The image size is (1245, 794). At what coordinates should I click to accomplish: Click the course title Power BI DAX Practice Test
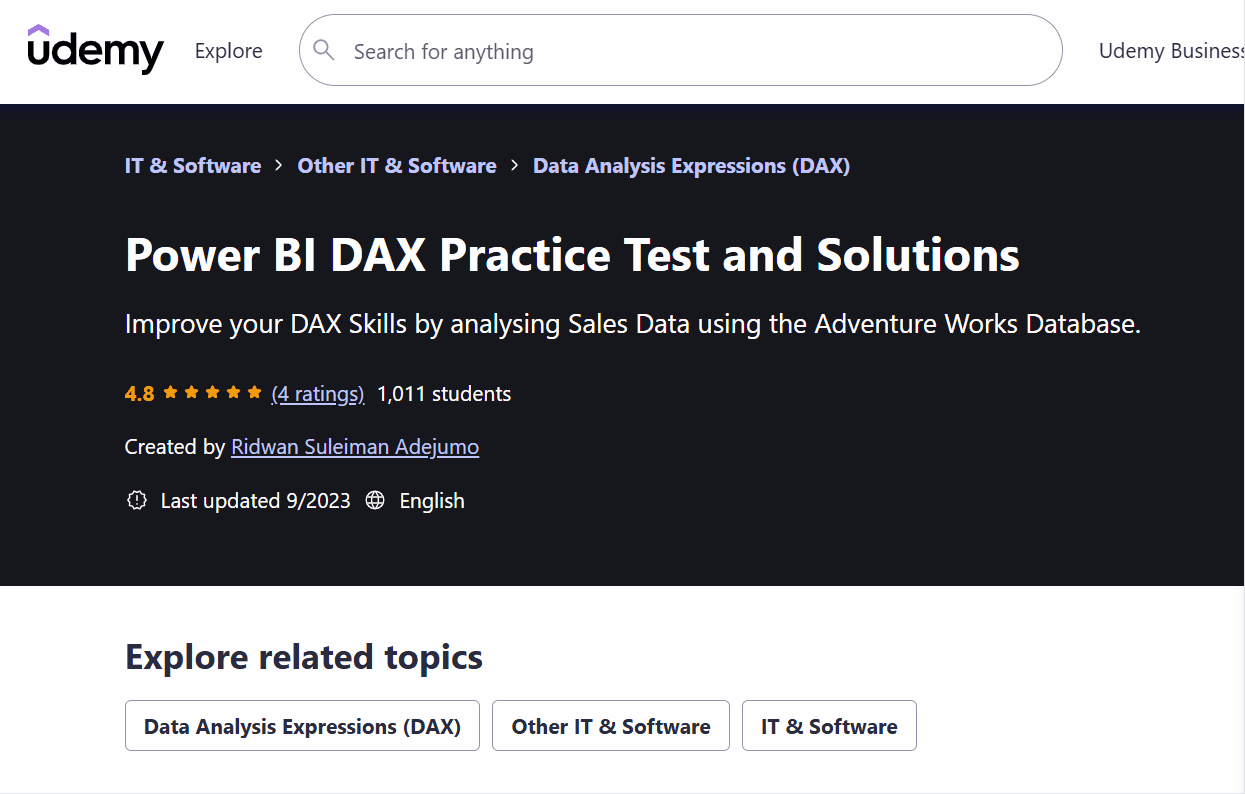[x=572, y=255]
